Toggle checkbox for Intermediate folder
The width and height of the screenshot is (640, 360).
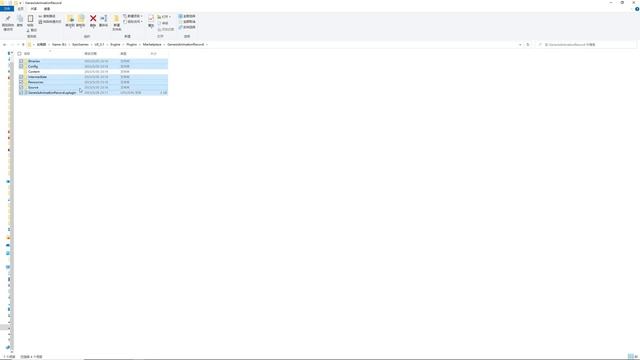pos(21,77)
